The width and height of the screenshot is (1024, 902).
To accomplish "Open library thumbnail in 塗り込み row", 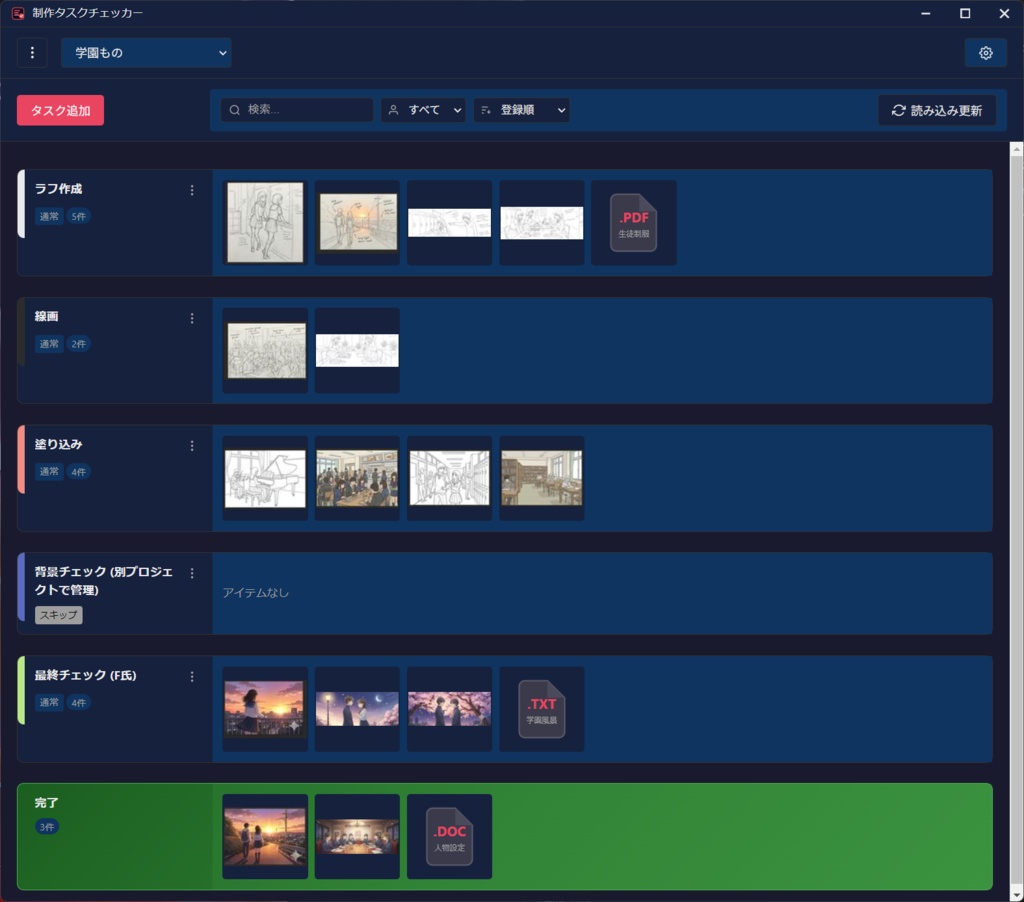I will tap(541, 478).
